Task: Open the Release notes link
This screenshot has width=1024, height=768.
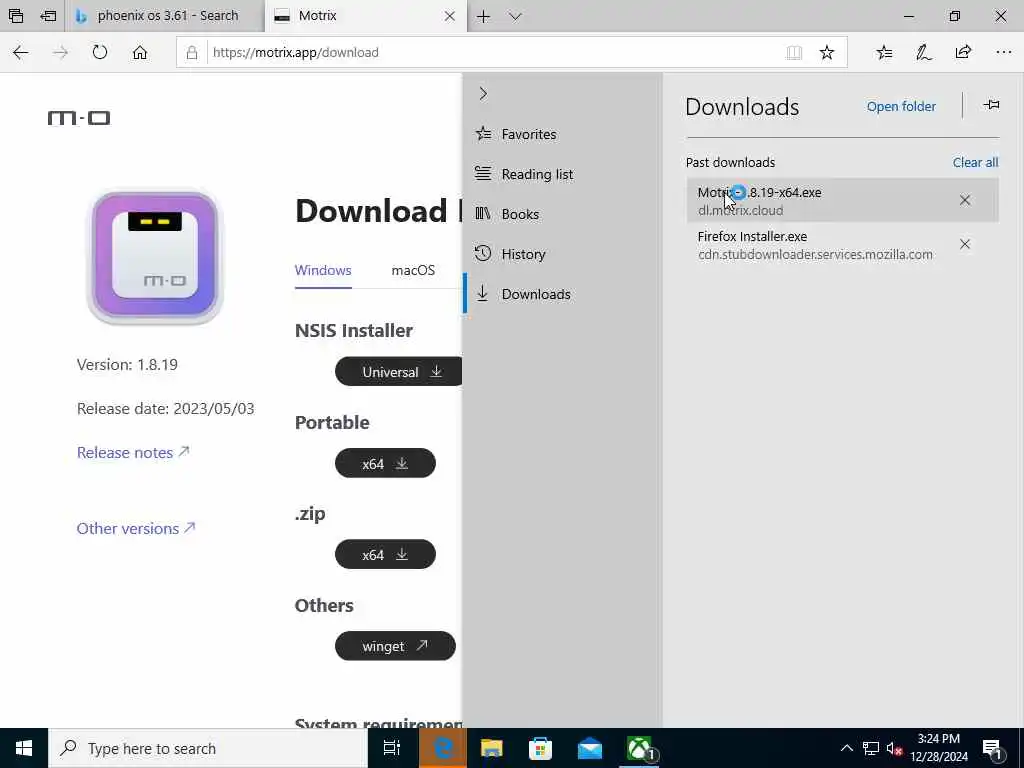Action: point(133,453)
